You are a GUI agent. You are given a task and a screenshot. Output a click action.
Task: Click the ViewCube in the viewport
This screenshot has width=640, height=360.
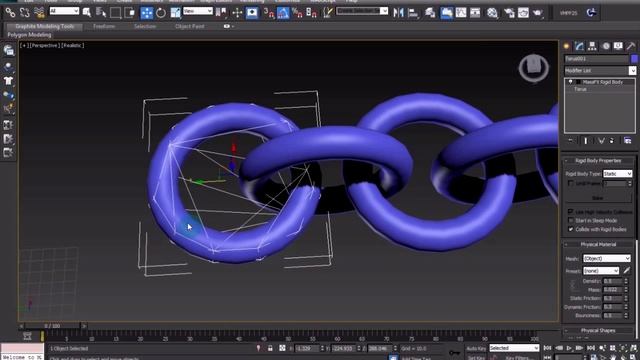click(533, 67)
